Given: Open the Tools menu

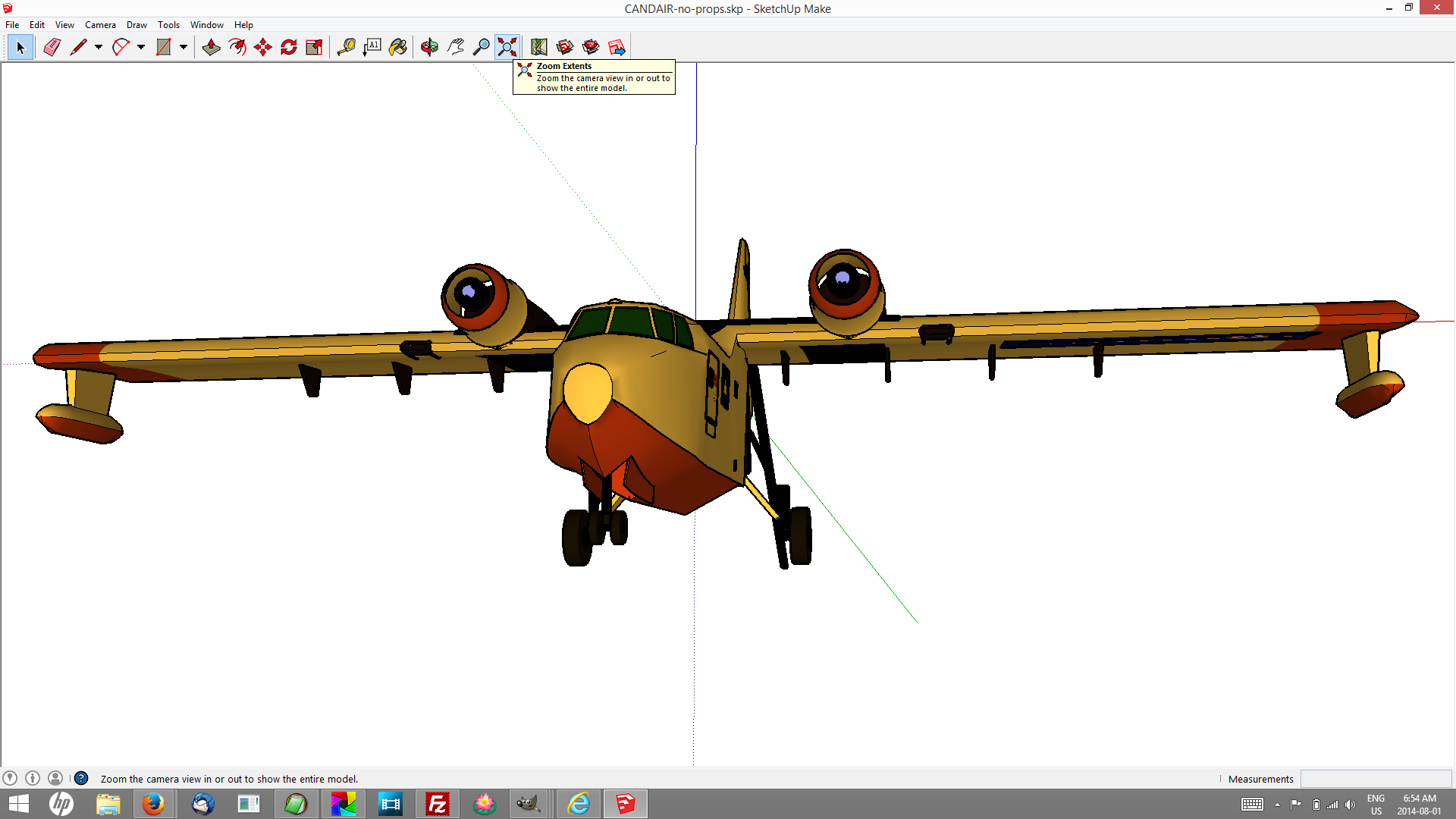Looking at the screenshot, I should point(168,25).
